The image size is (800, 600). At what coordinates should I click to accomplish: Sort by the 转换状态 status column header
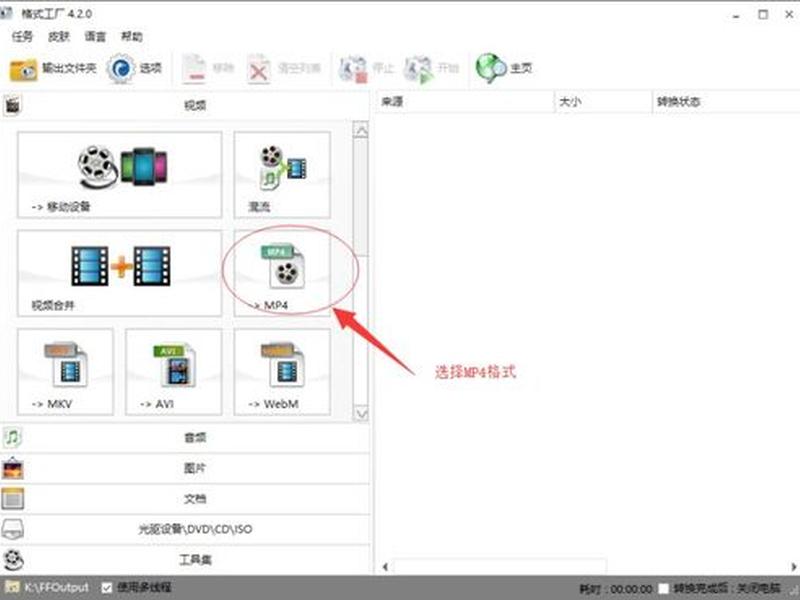pyautogui.click(x=726, y=102)
